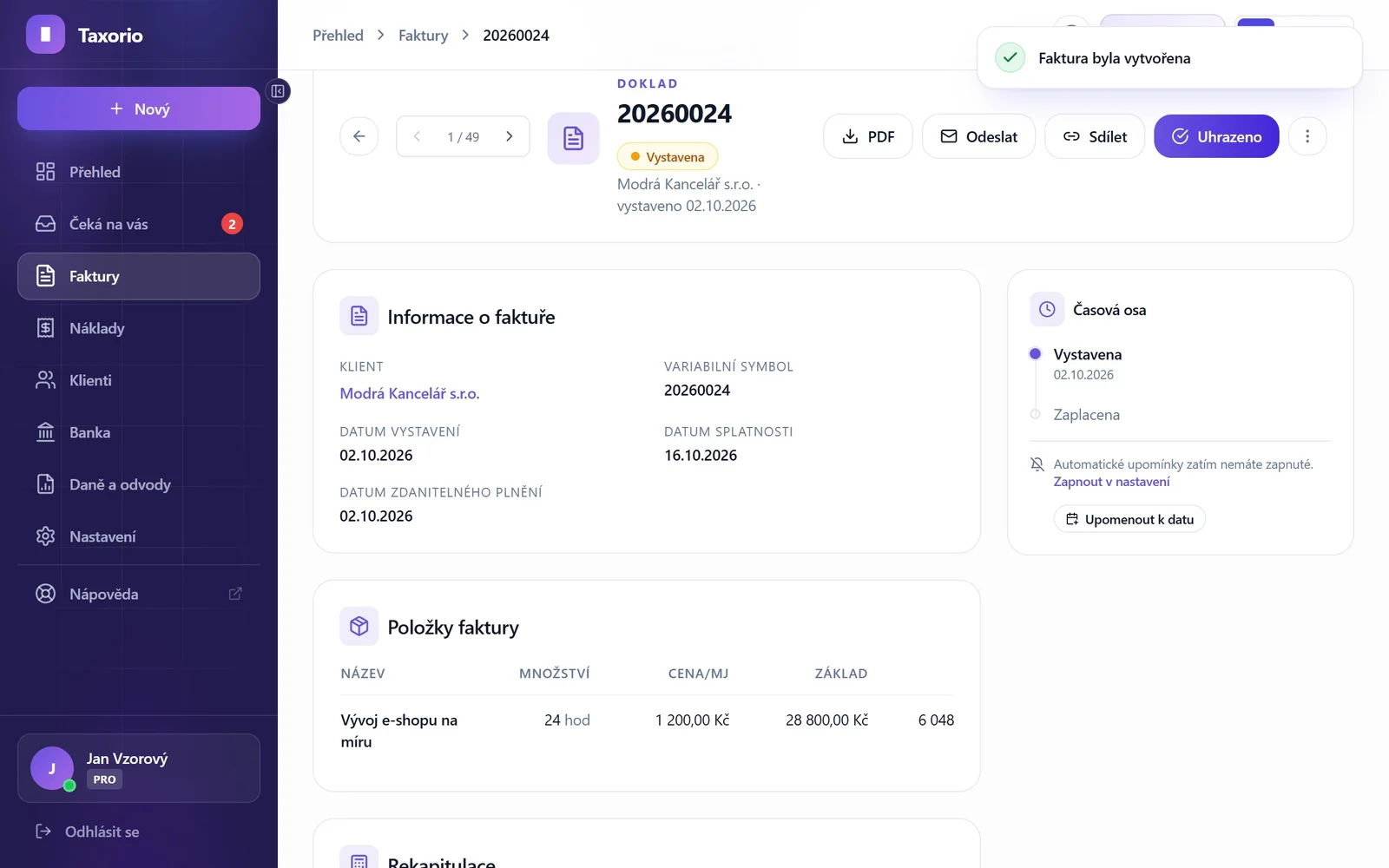Image resolution: width=1389 pixels, height=868 pixels.
Task: Send invoice using Odeslat button
Action: pos(978,136)
